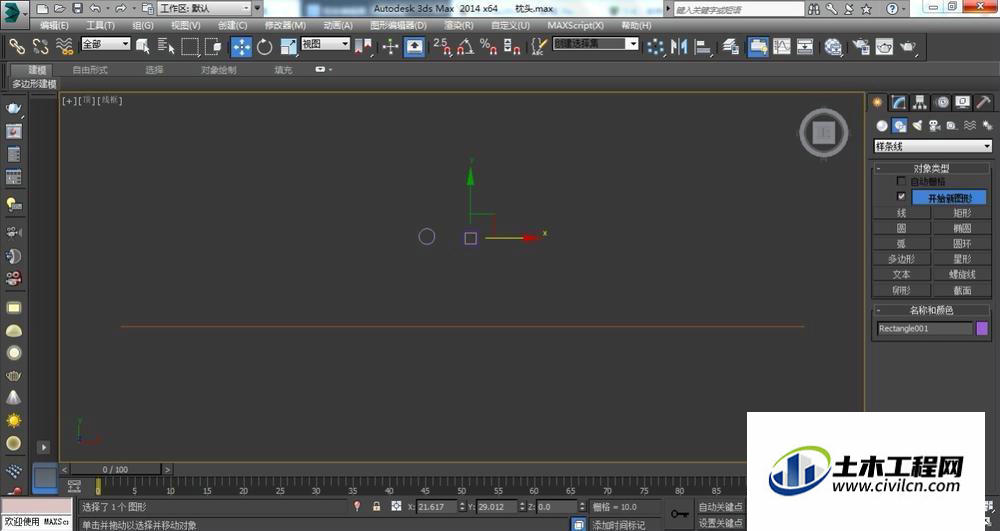The height and width of the screenshot is (531, 1000).
Task: Collapse the 名称和颜色 rollout
Action: pos(931,310)
